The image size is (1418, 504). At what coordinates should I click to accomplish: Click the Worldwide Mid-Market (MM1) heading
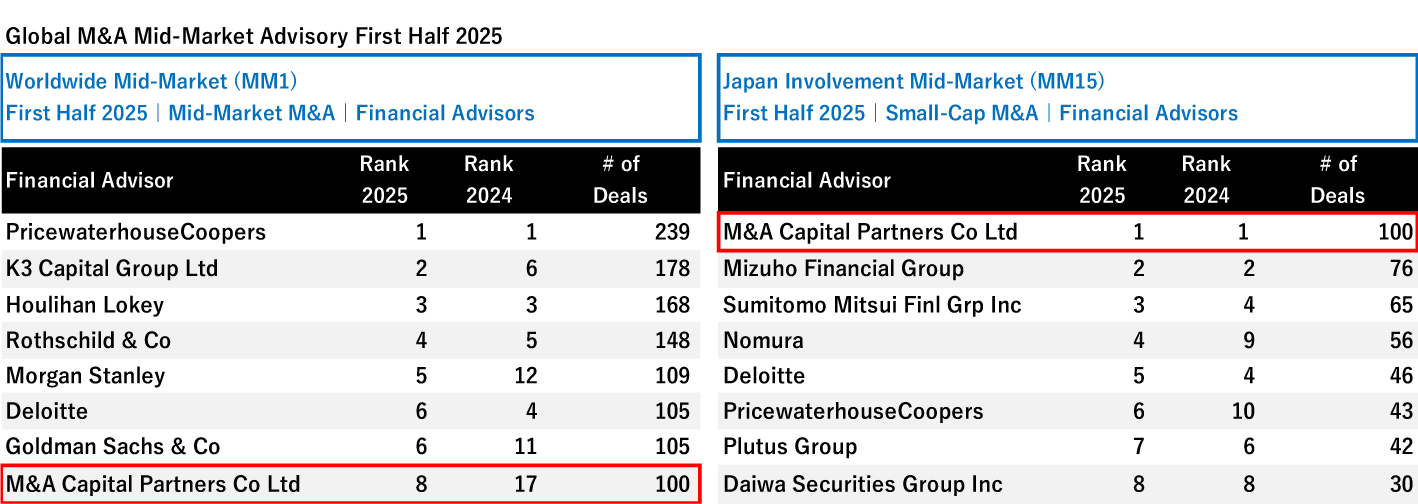[152, 82]
